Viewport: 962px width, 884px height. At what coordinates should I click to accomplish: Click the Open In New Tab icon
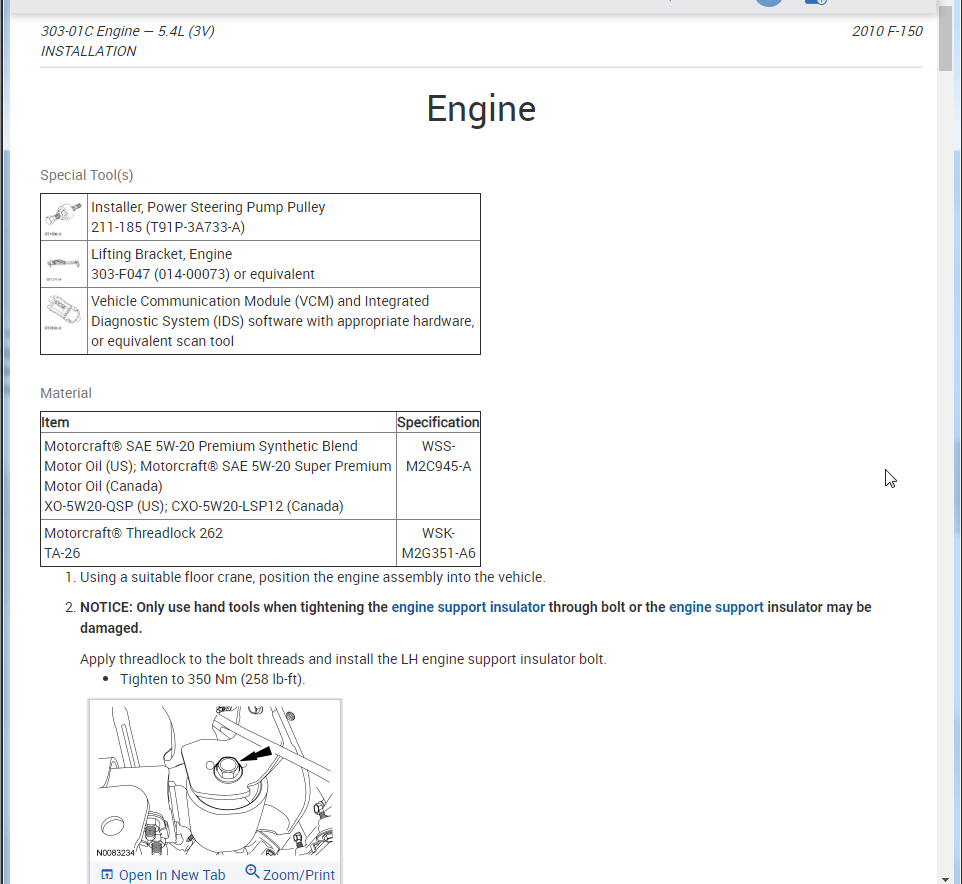(107, 874)
